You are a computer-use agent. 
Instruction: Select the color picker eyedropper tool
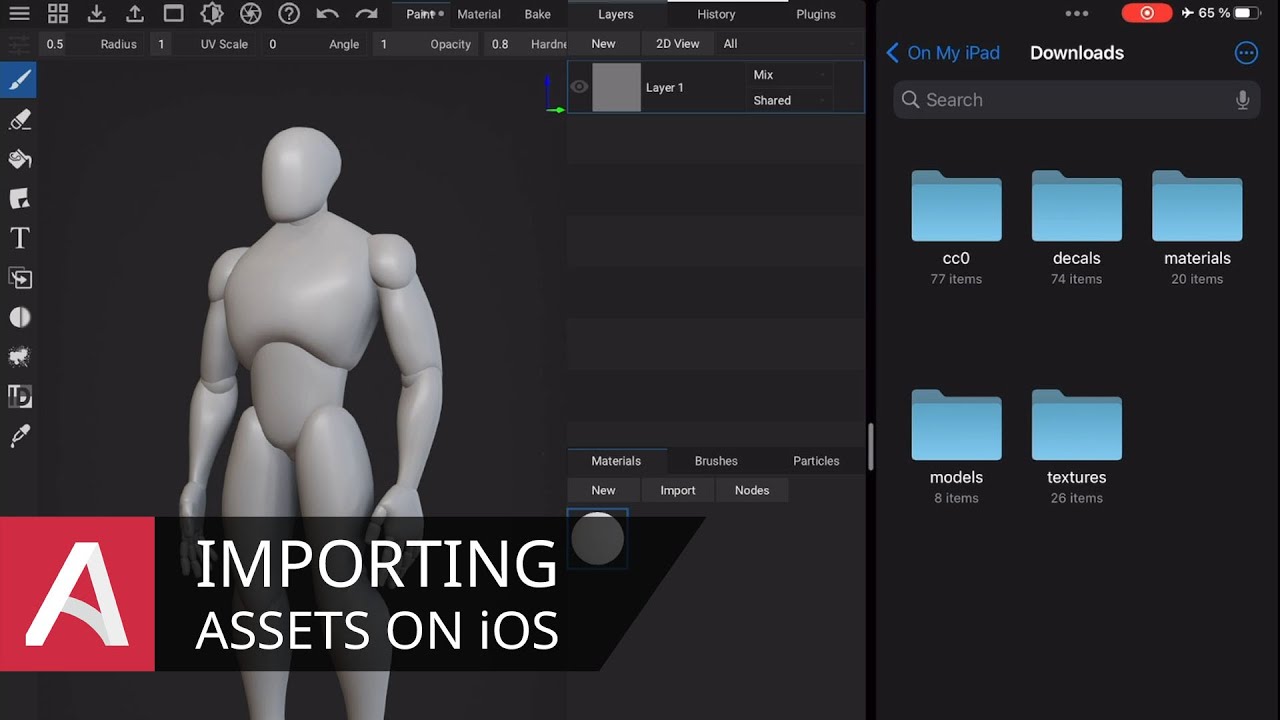click(x=19, y=436)
